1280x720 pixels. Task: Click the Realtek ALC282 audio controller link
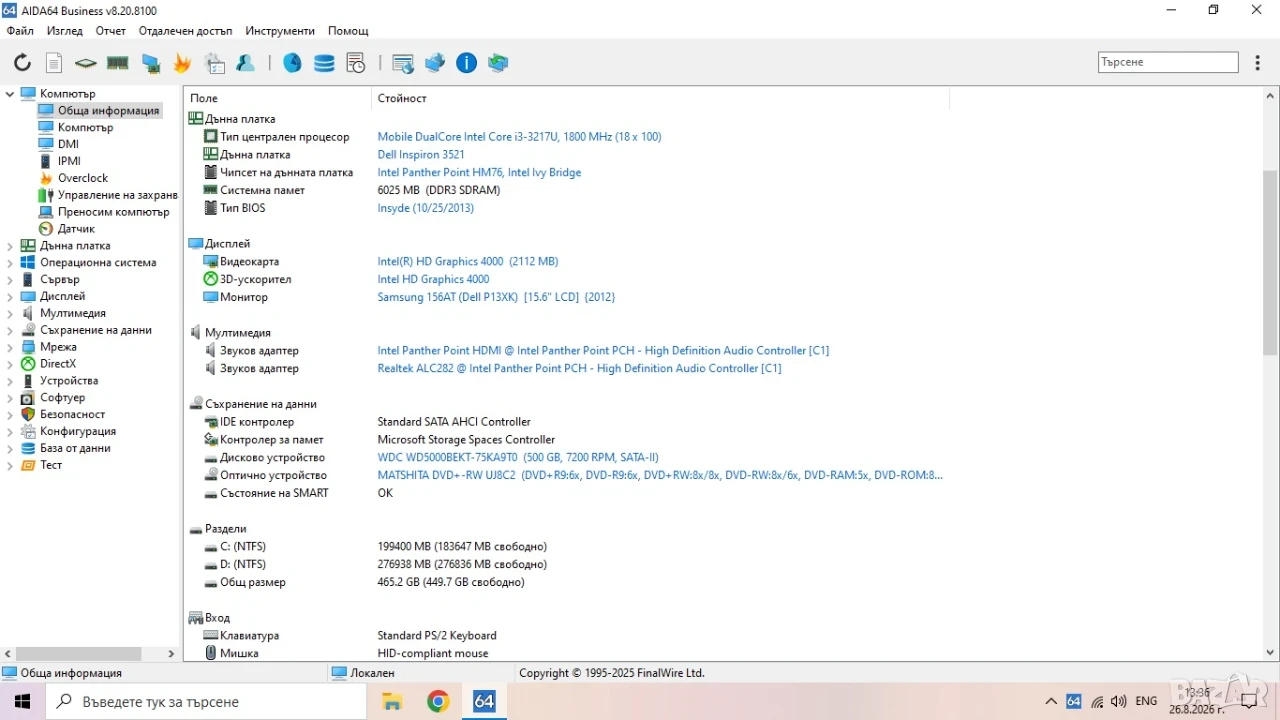click(579, 368)
